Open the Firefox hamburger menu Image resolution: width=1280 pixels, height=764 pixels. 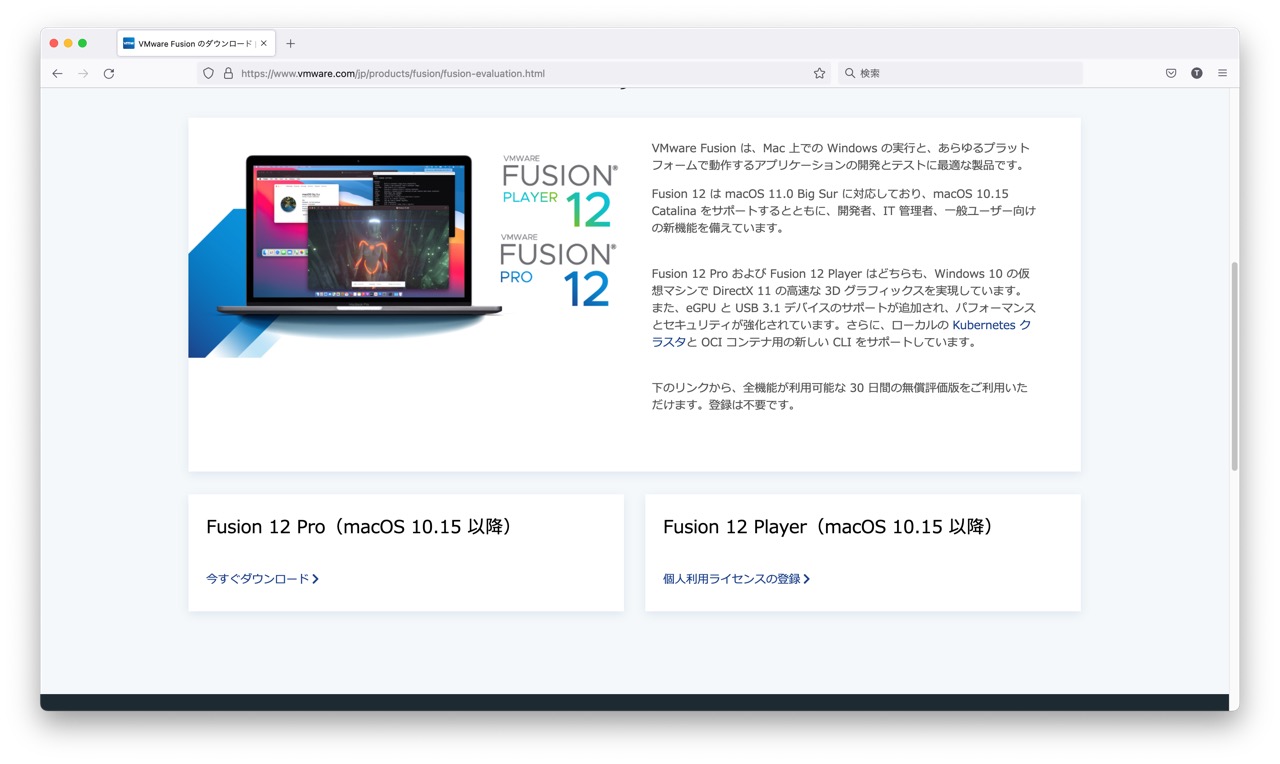coord(1223,73)
